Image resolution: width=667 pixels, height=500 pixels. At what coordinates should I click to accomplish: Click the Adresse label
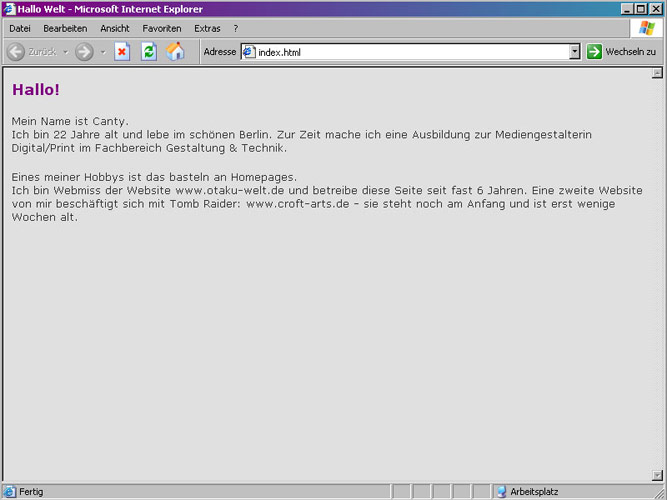[x=219, y=52]
